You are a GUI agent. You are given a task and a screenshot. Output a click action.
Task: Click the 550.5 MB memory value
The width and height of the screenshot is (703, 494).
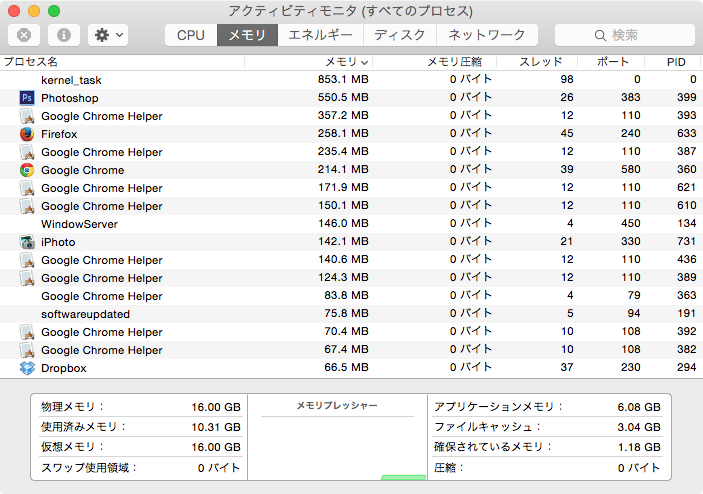coord(343,97)
